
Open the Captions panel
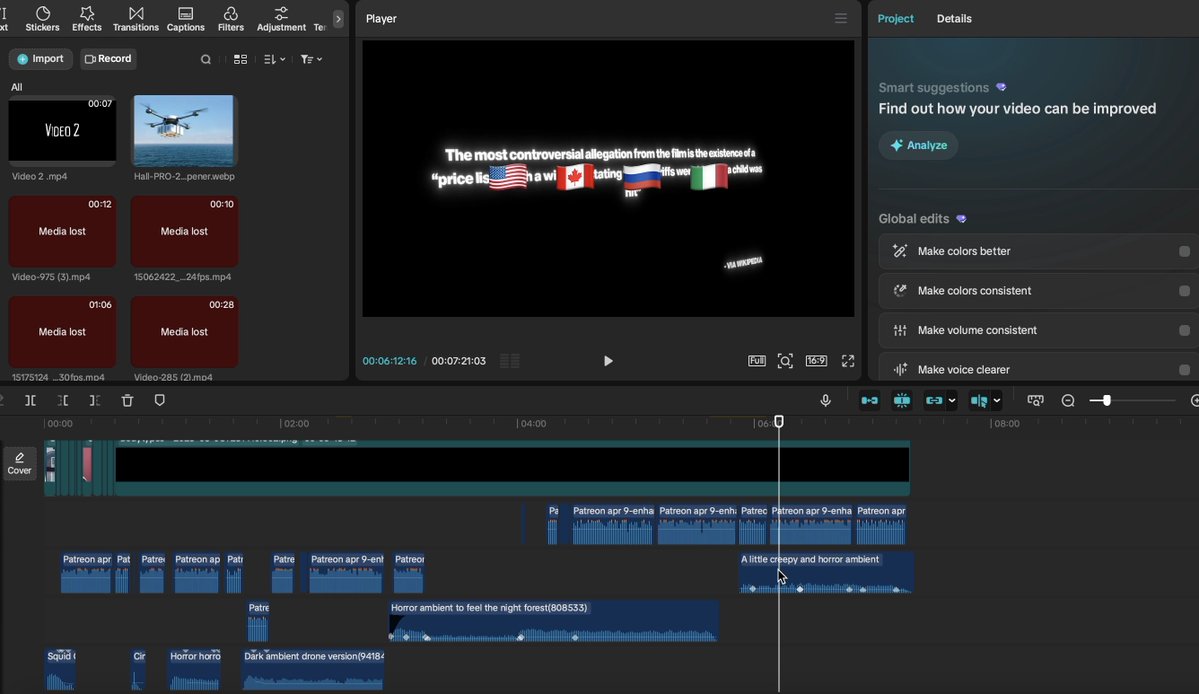pyautogui.click(x=185, y=19)
